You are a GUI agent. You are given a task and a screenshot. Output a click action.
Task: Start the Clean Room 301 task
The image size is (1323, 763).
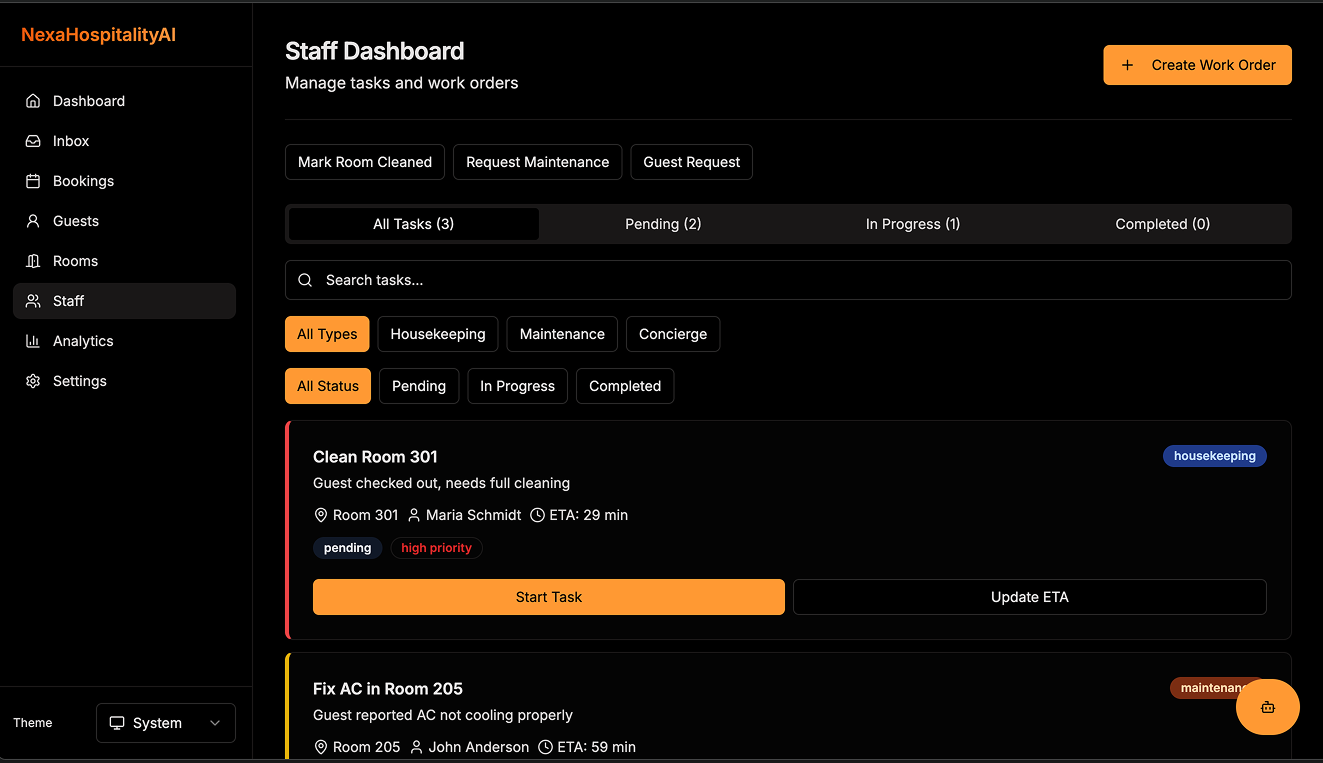tap(548, 596)
